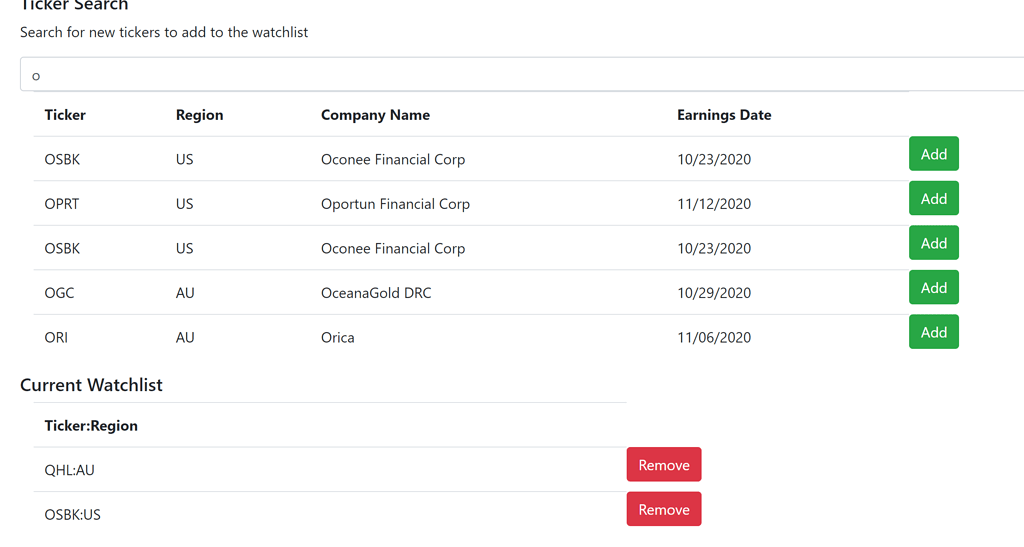Click the Region column header
Viewport: 1024px width, 547px height.
coord(199,115)
